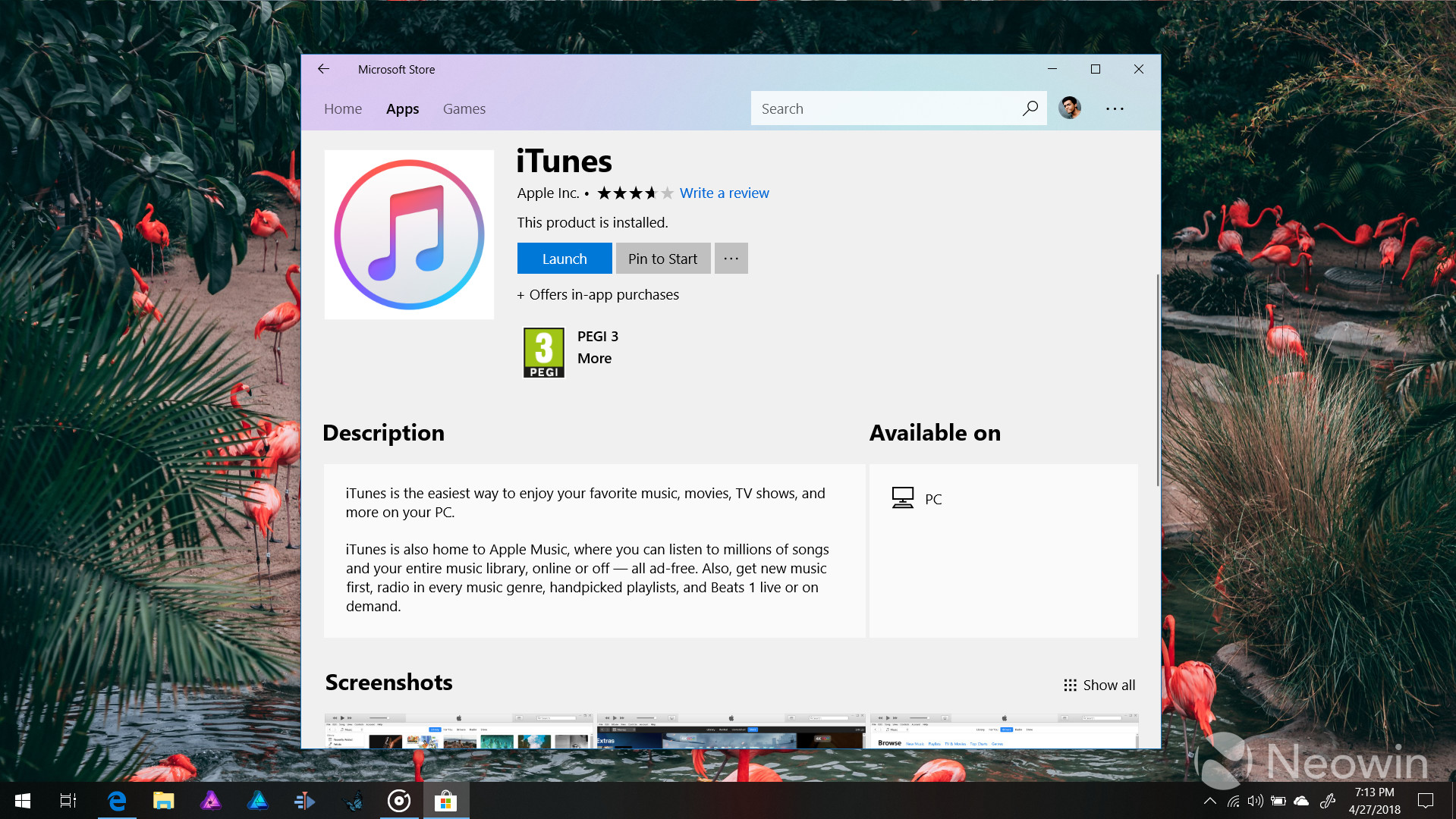1456x819 pixels.
Task: Click the volume icon in system tray
Action: (x=1255, y=801)
